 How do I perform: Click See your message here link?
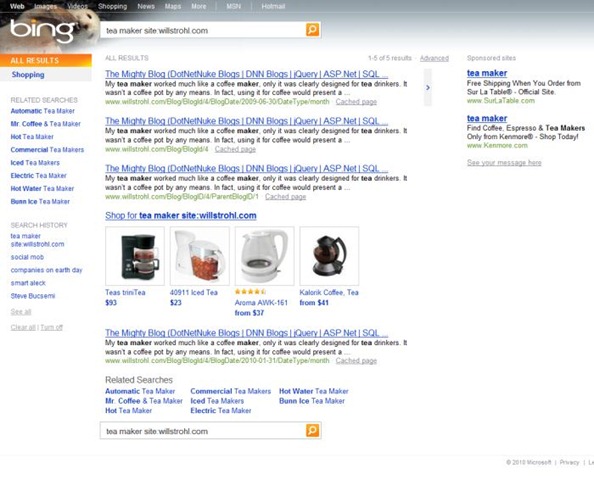[x=504, y=163]
